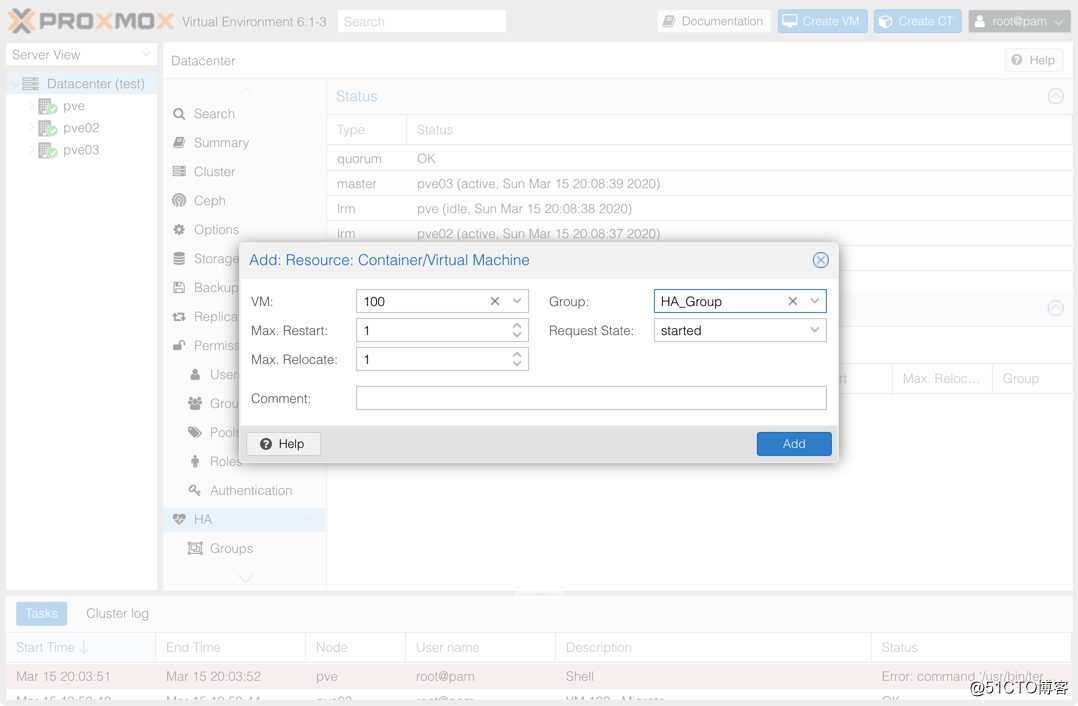Click the Add button in dialog
Viewport: 1078px width, 706px height.
pos(794,444)
